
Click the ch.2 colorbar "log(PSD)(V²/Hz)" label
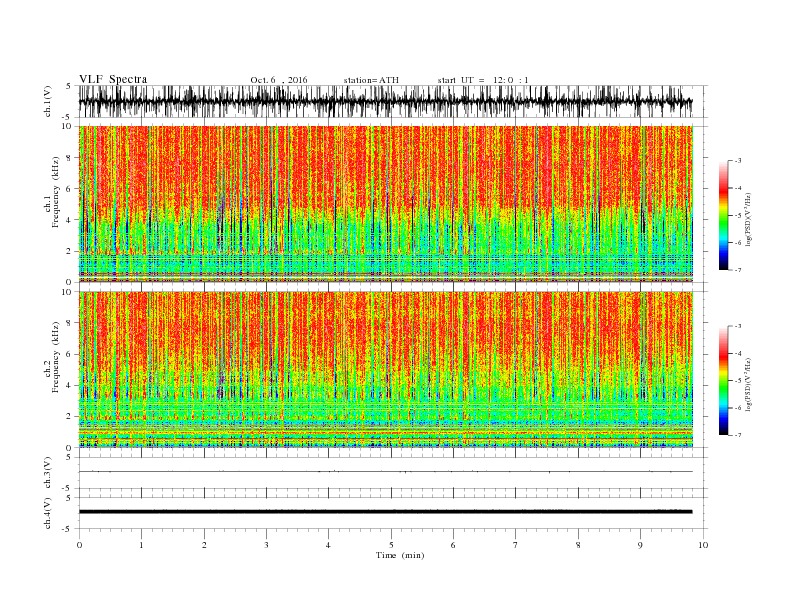point(749,384)
